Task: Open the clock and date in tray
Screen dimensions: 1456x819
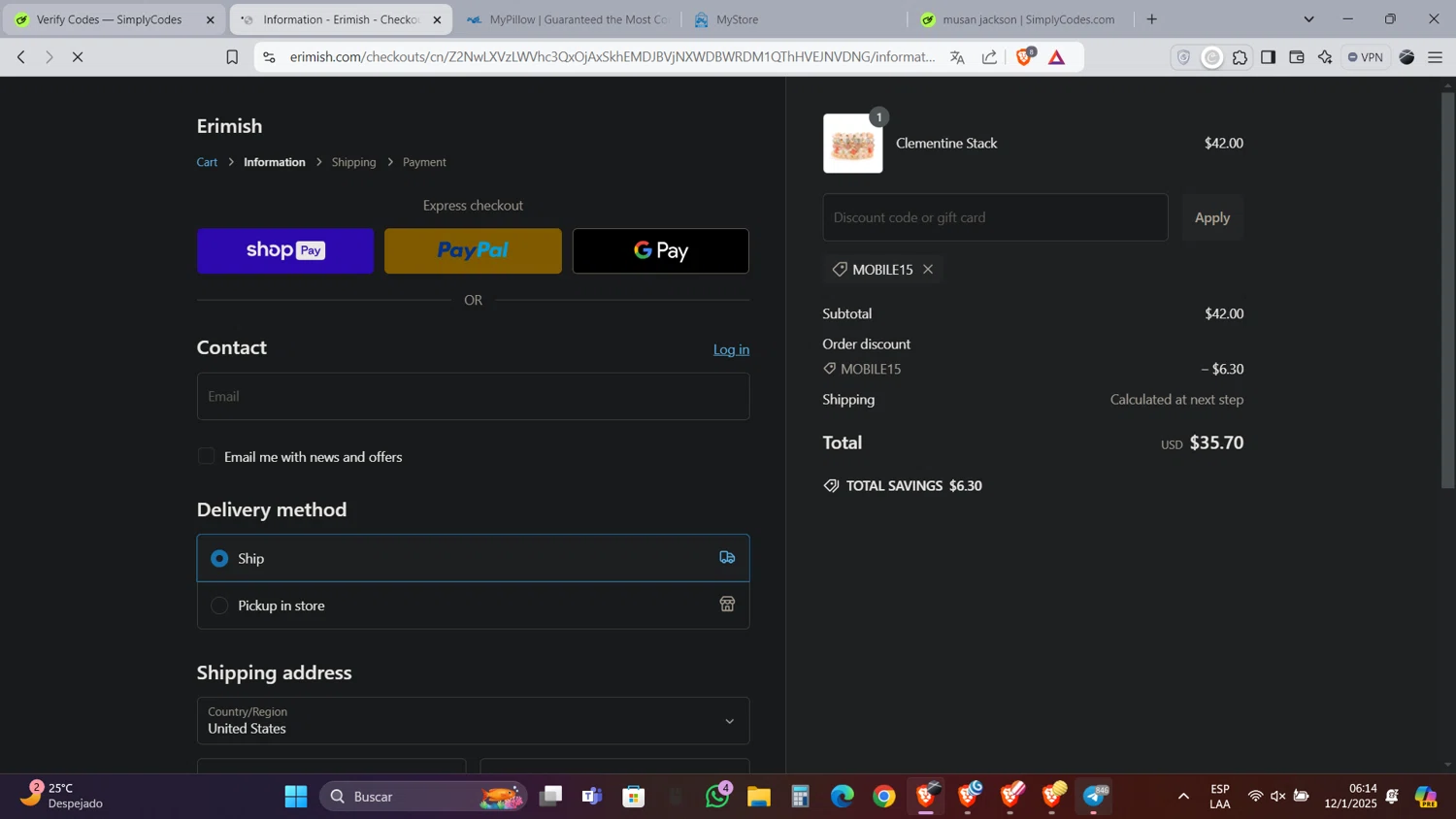Action: (x=1350, y=796)
